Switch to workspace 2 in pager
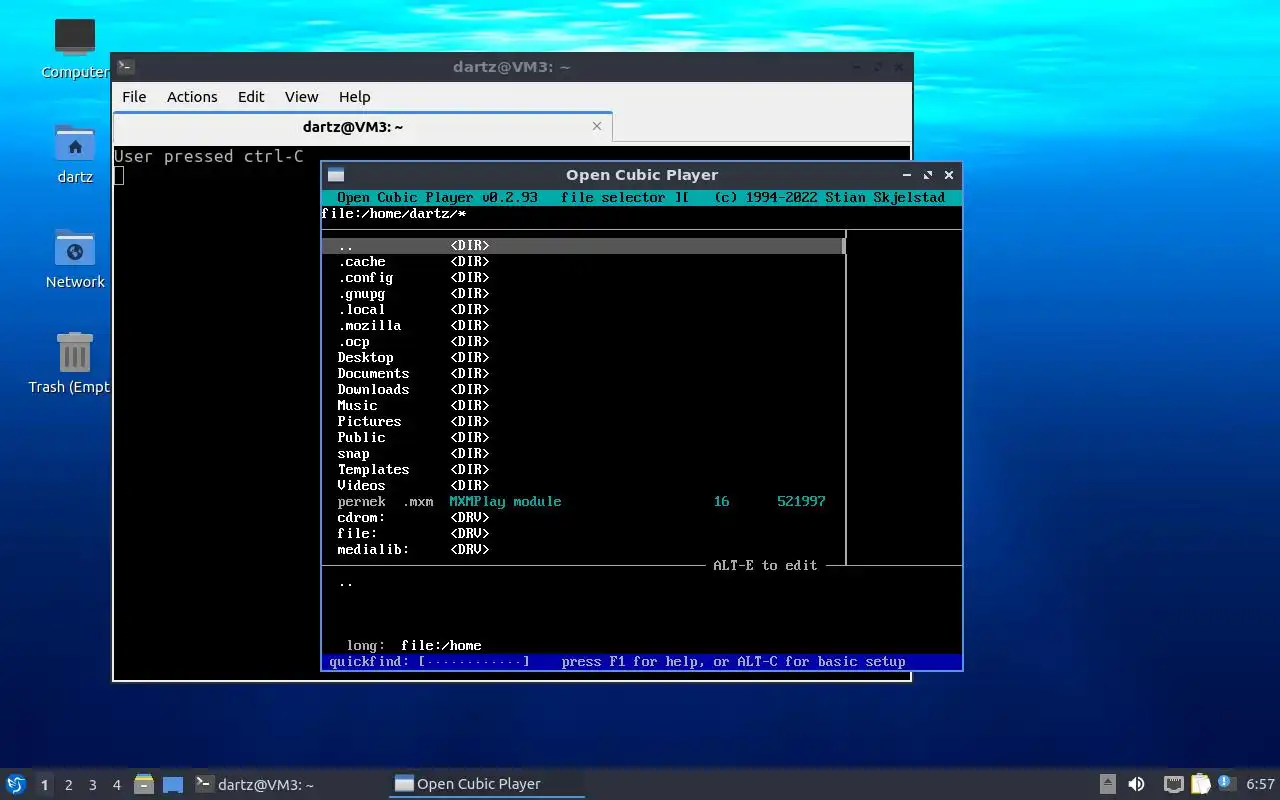The image size is (1280, 800). click(x=68, y=785)
